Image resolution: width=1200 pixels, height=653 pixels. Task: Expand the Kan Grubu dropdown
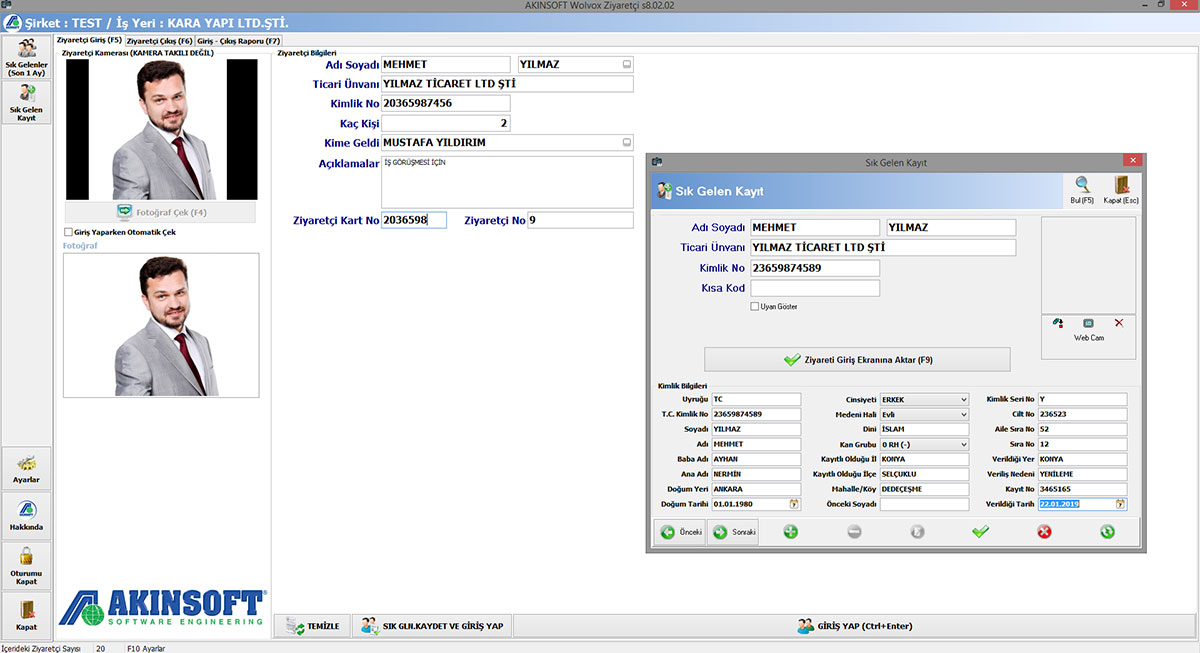963,445
